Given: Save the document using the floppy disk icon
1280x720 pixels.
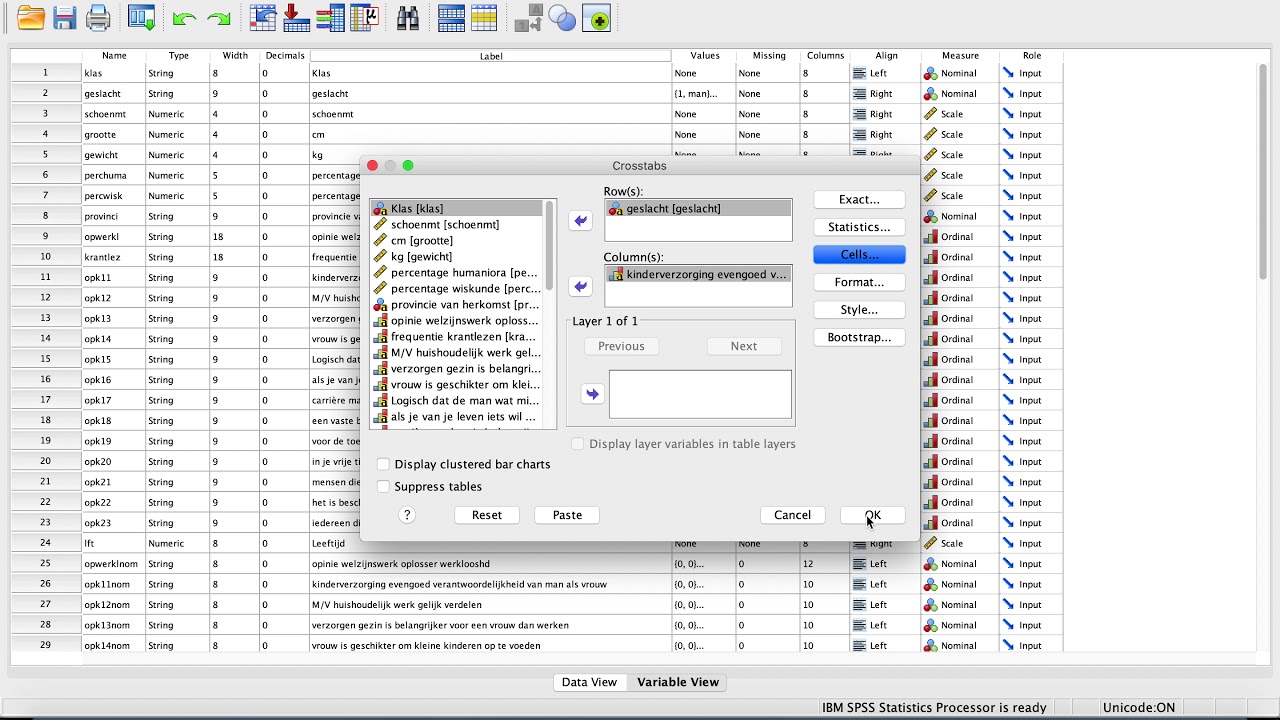Looking at the screenshot, I should click(x=65, y=18).
